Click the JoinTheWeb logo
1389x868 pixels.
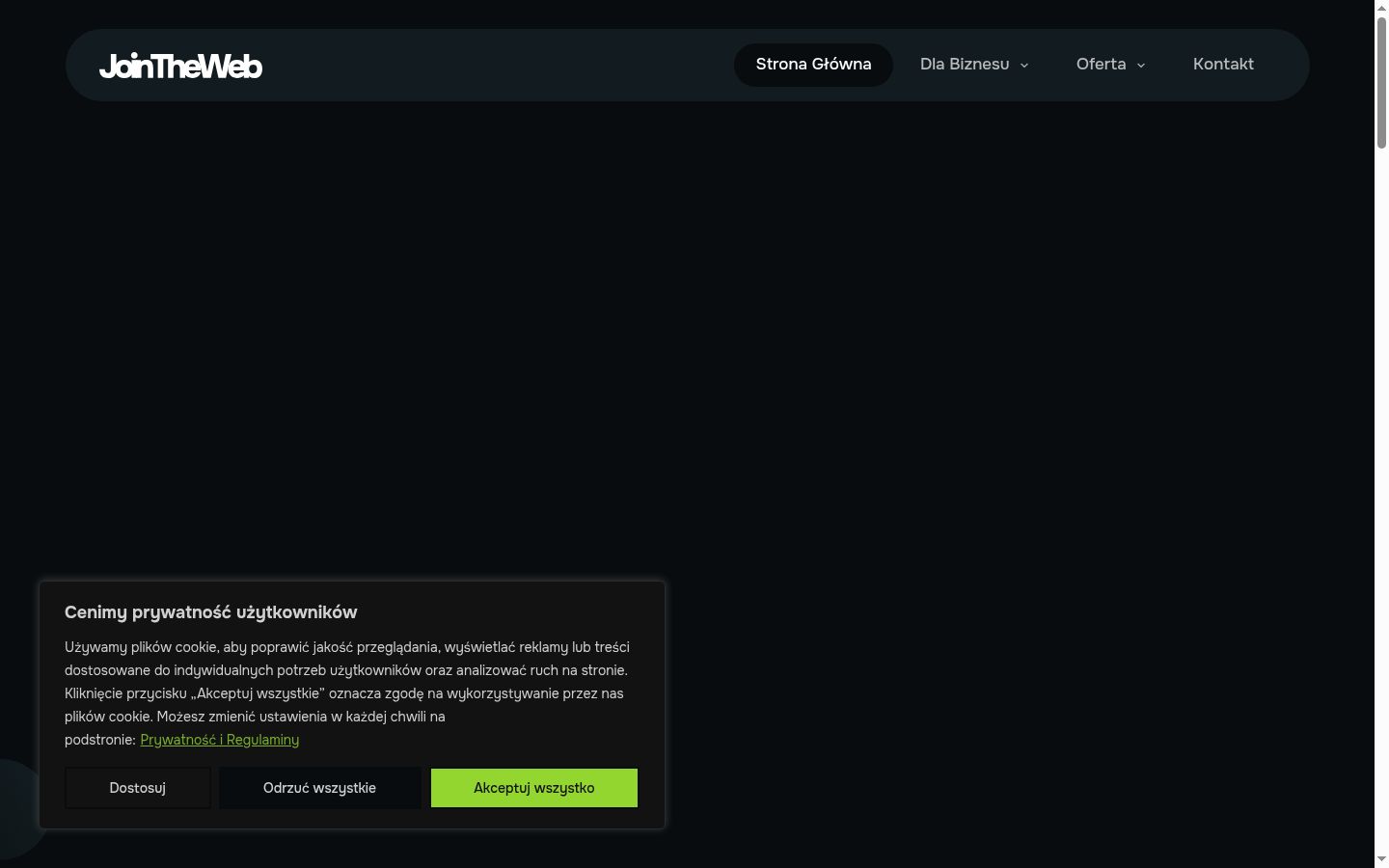180,66
